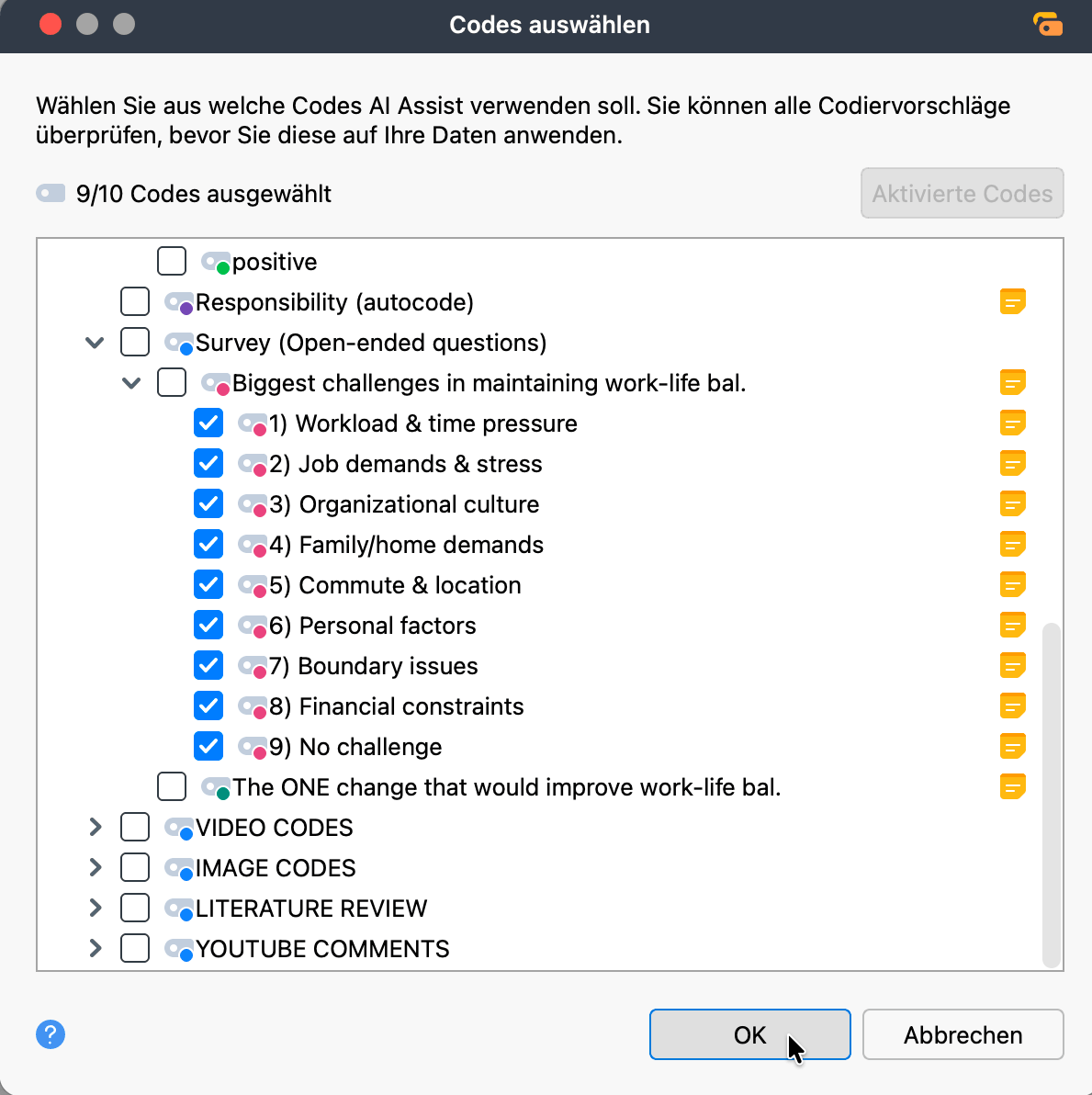
Task: Toggle the switch next to "9/10 Codes ausgewählt"
Action: (x=51, y=194)
